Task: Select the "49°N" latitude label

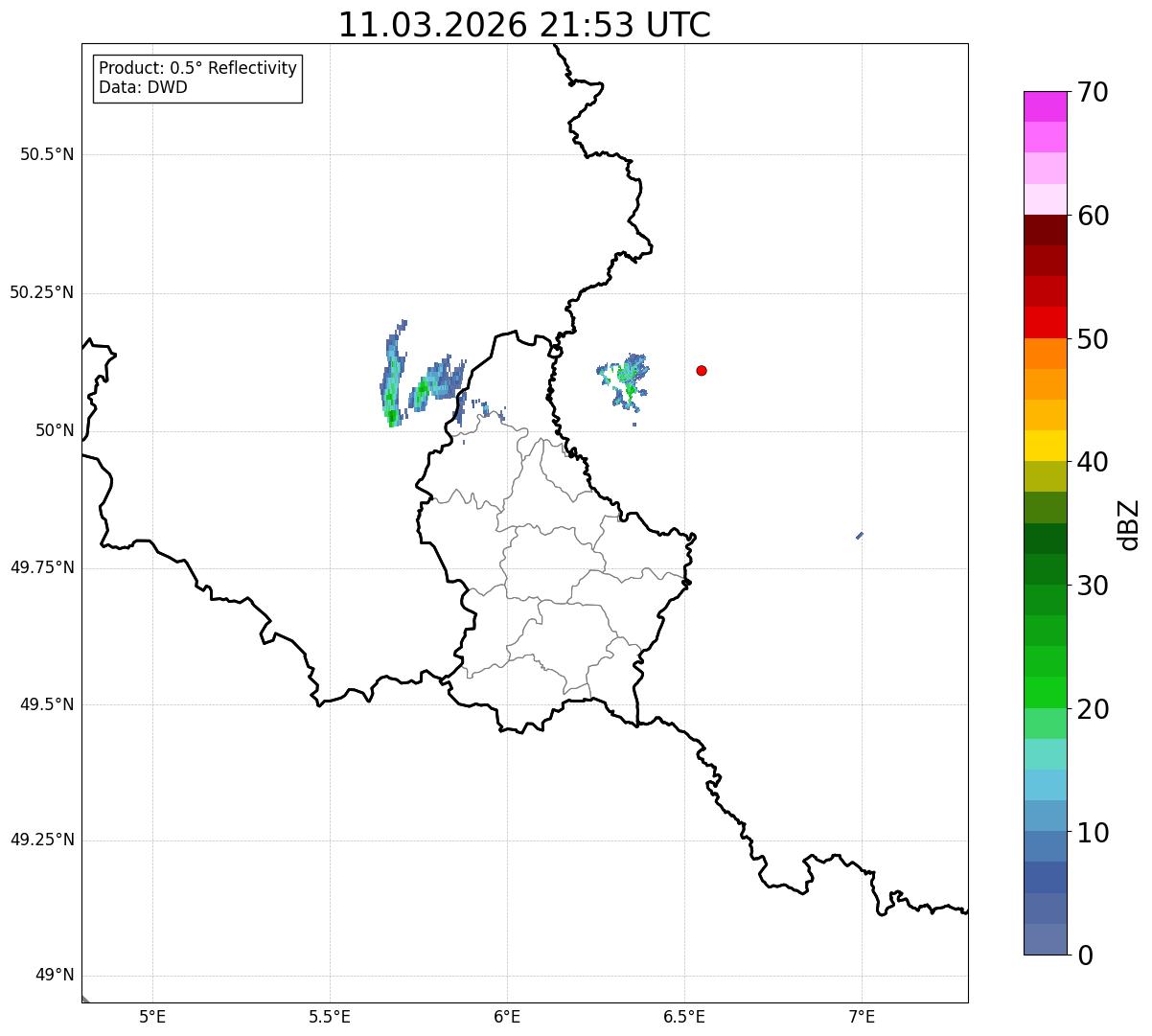Action: coord(56,976)
